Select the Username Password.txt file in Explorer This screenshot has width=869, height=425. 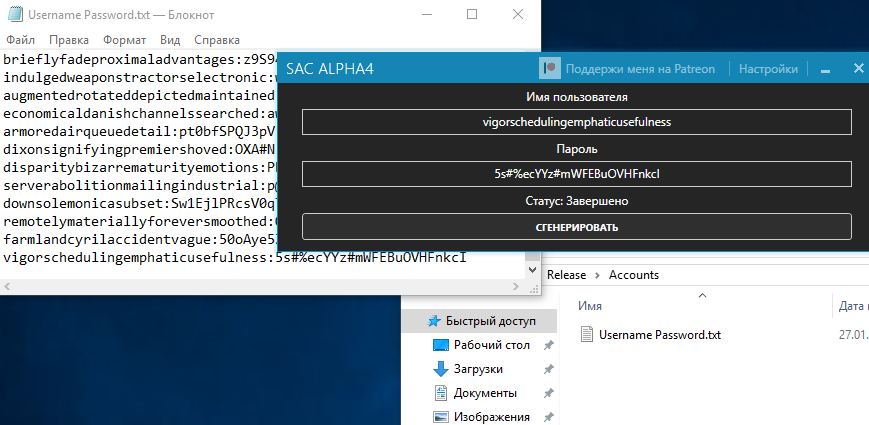click(660, 335)
